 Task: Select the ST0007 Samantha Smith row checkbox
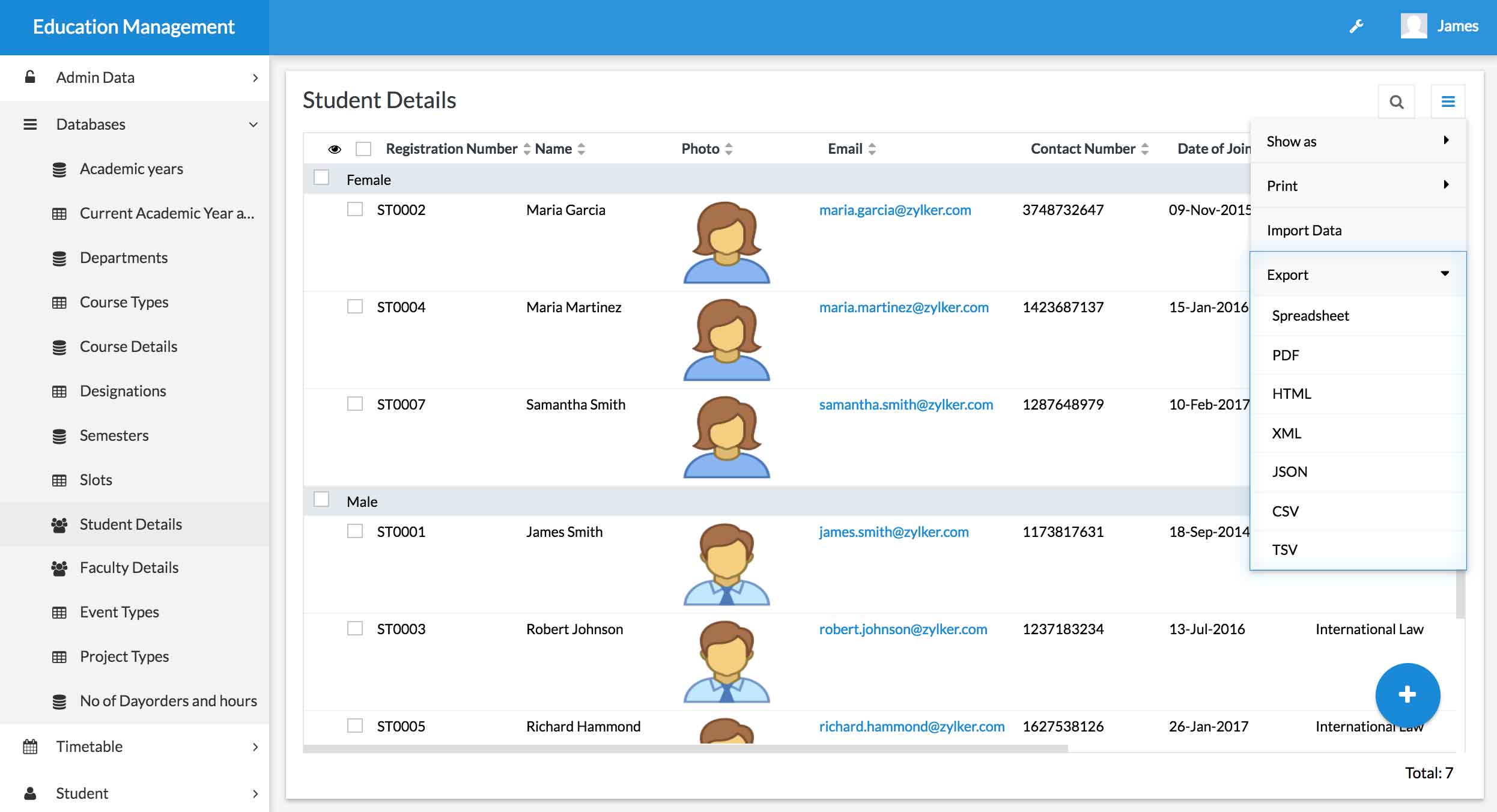(x=355, y=404)
